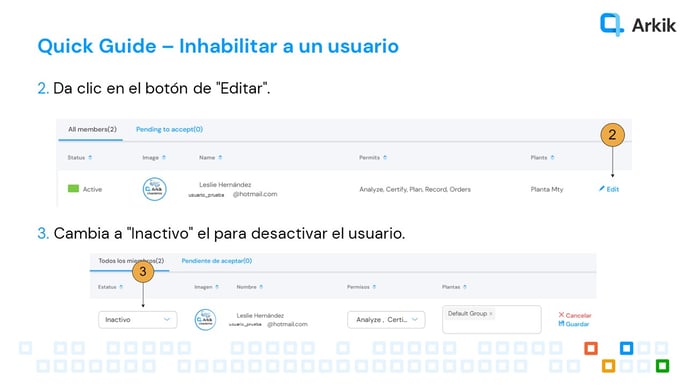This screenshot has height=387, width=688.
Task: Sort by the Nombre column header
Action: coord(250,287)
